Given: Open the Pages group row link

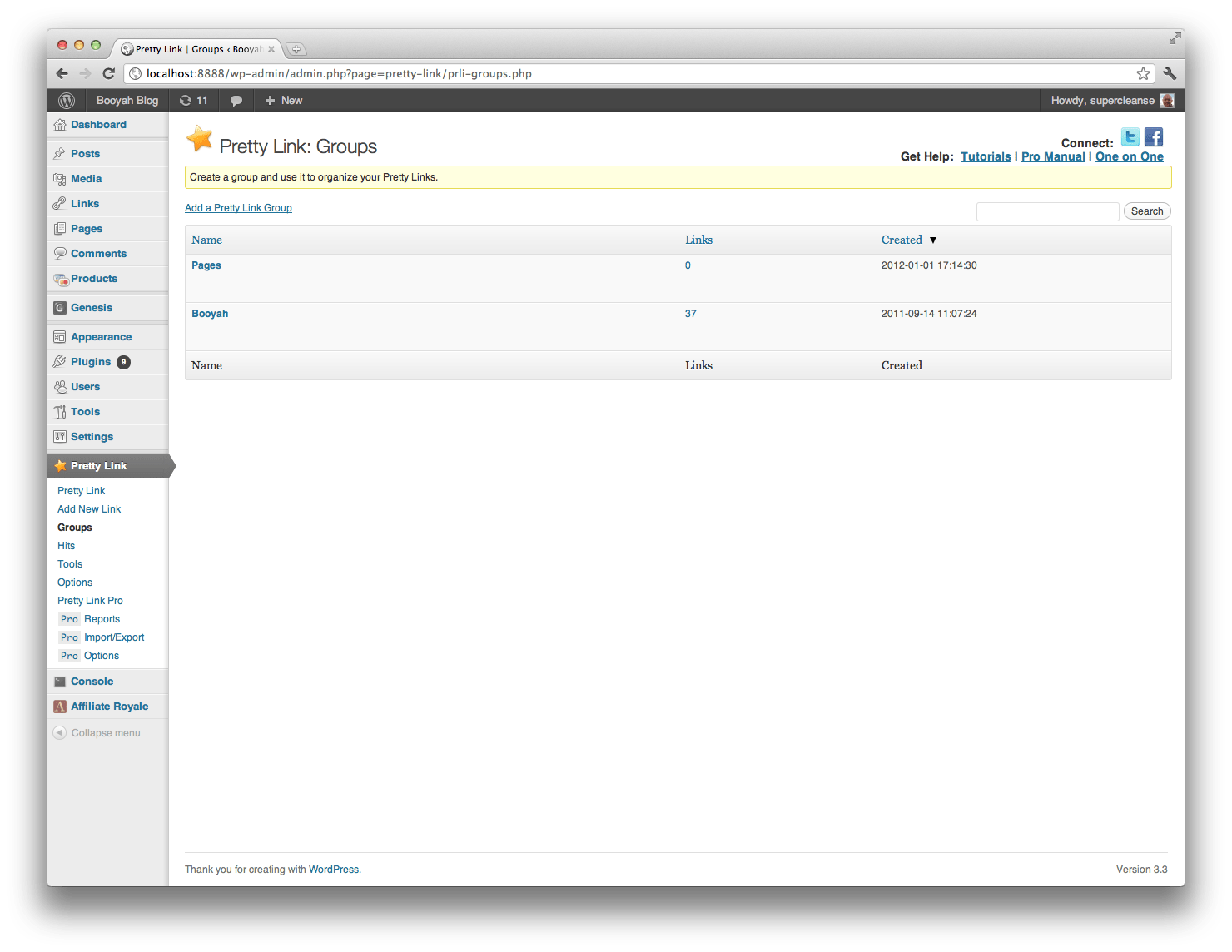Looking at the screenshot, I should 206,265.
